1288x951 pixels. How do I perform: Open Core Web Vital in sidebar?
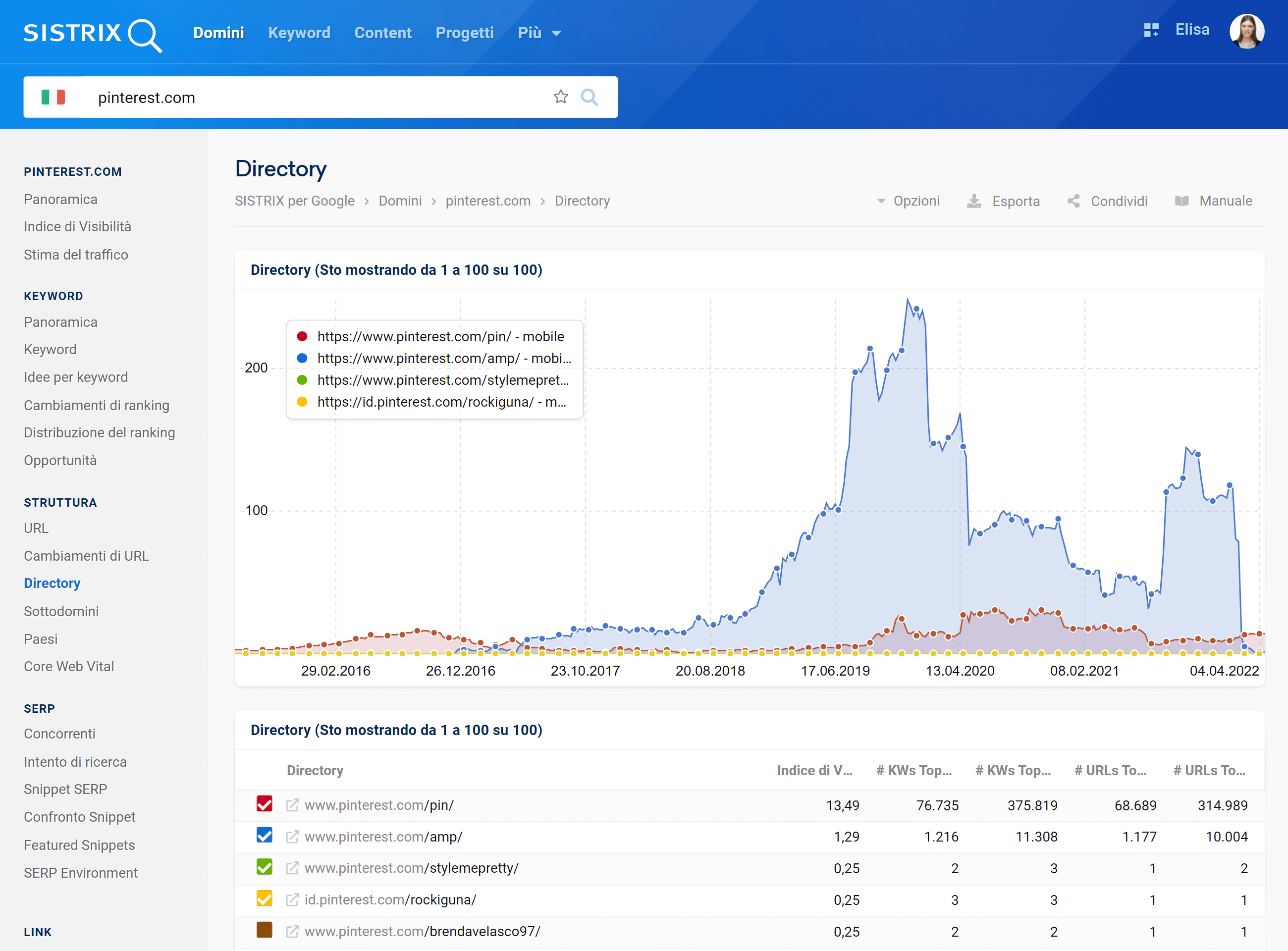tap(69, 666)
